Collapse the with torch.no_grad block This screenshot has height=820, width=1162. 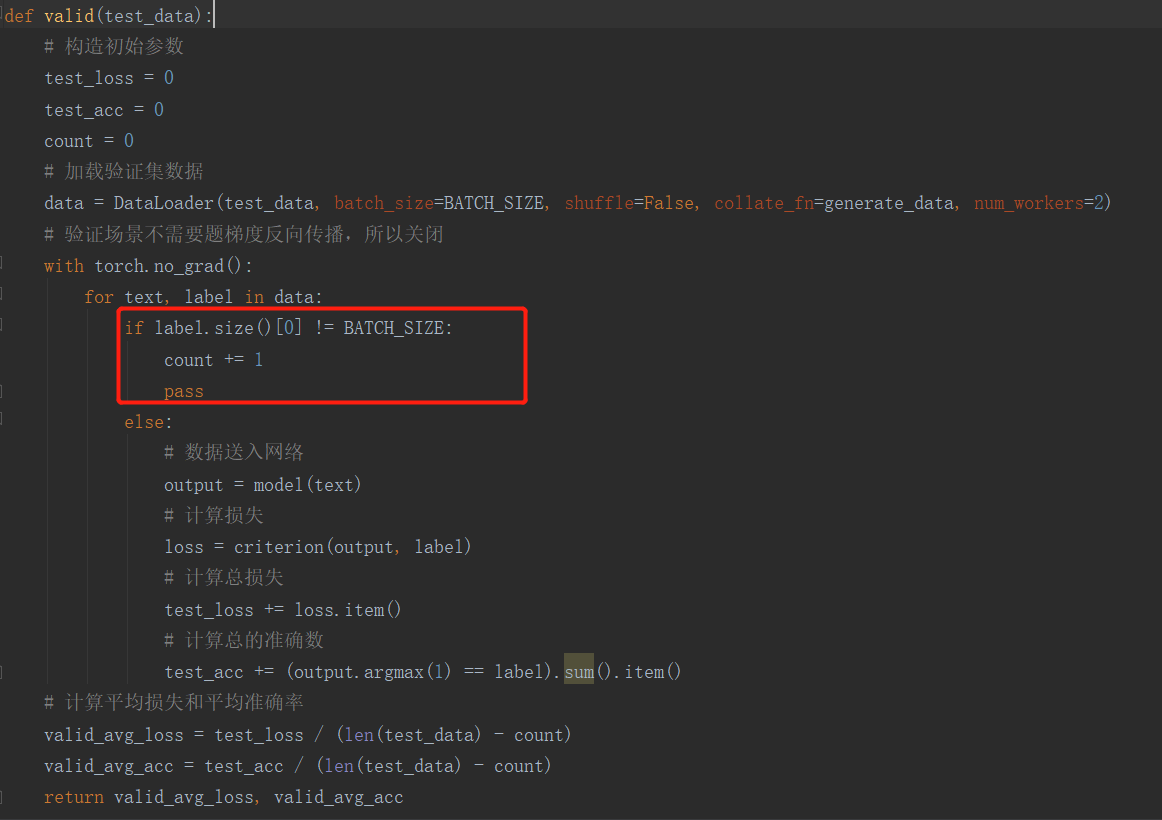[x=5, y=265]
